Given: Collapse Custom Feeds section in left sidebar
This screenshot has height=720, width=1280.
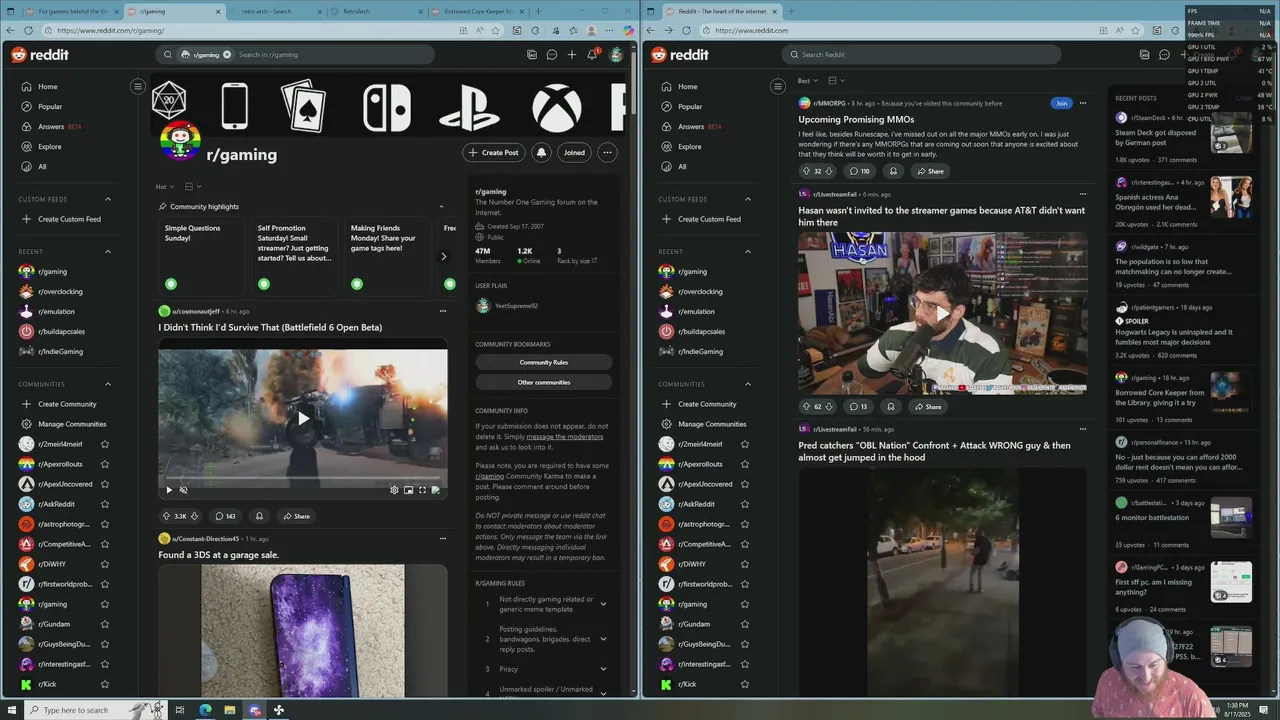Looking at the screenshot, I should [108, 199].
